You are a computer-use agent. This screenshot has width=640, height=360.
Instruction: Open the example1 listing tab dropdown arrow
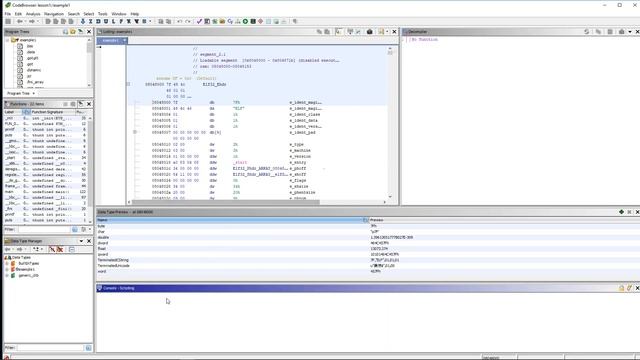tap(124, 40)
